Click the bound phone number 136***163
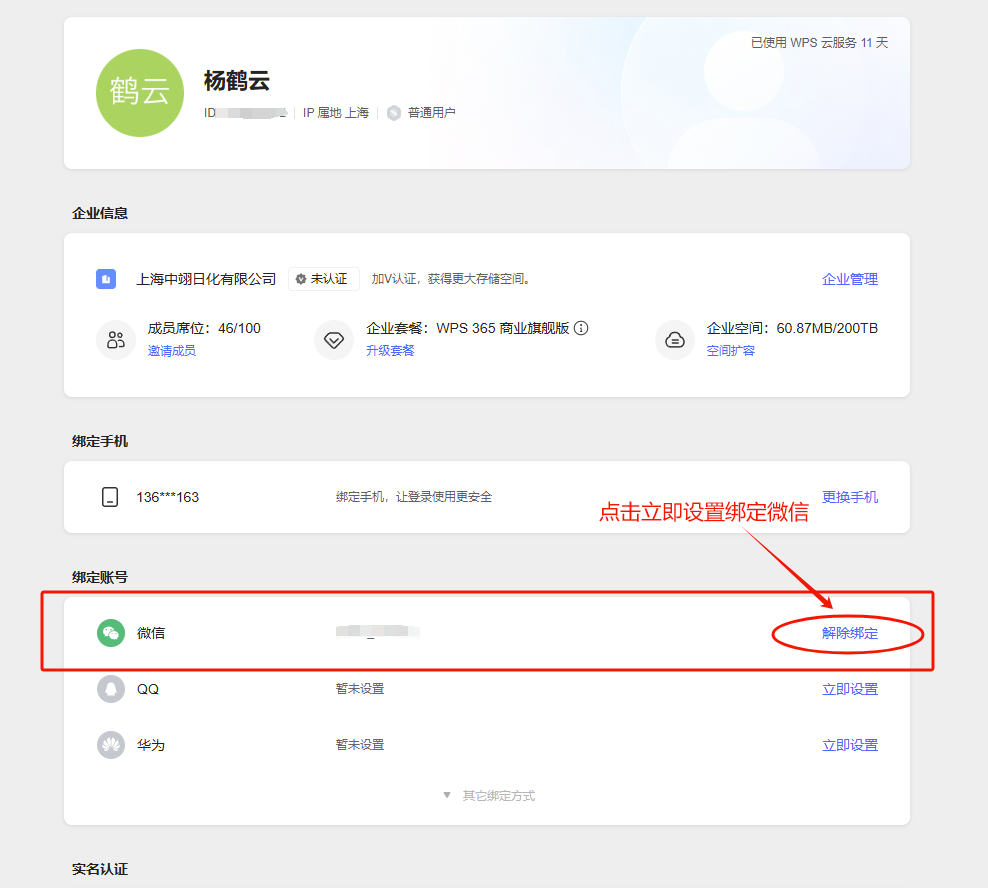988x888 pixels. tap(168, 497)
